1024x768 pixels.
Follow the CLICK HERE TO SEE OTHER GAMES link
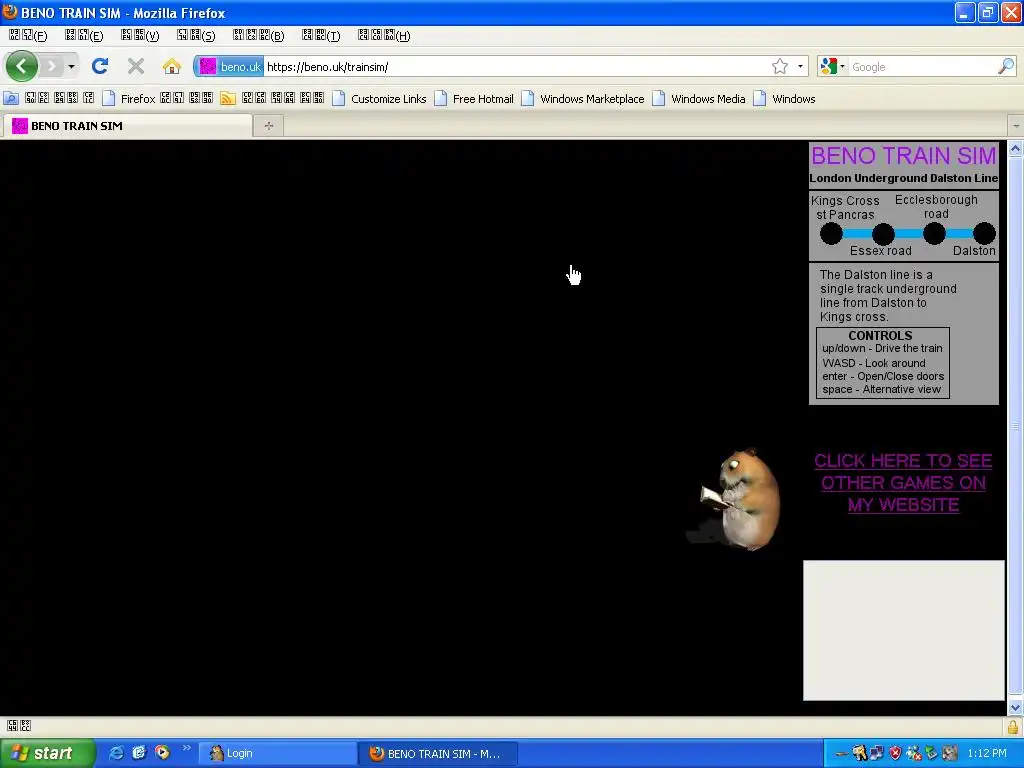click(x=903, y=483)
